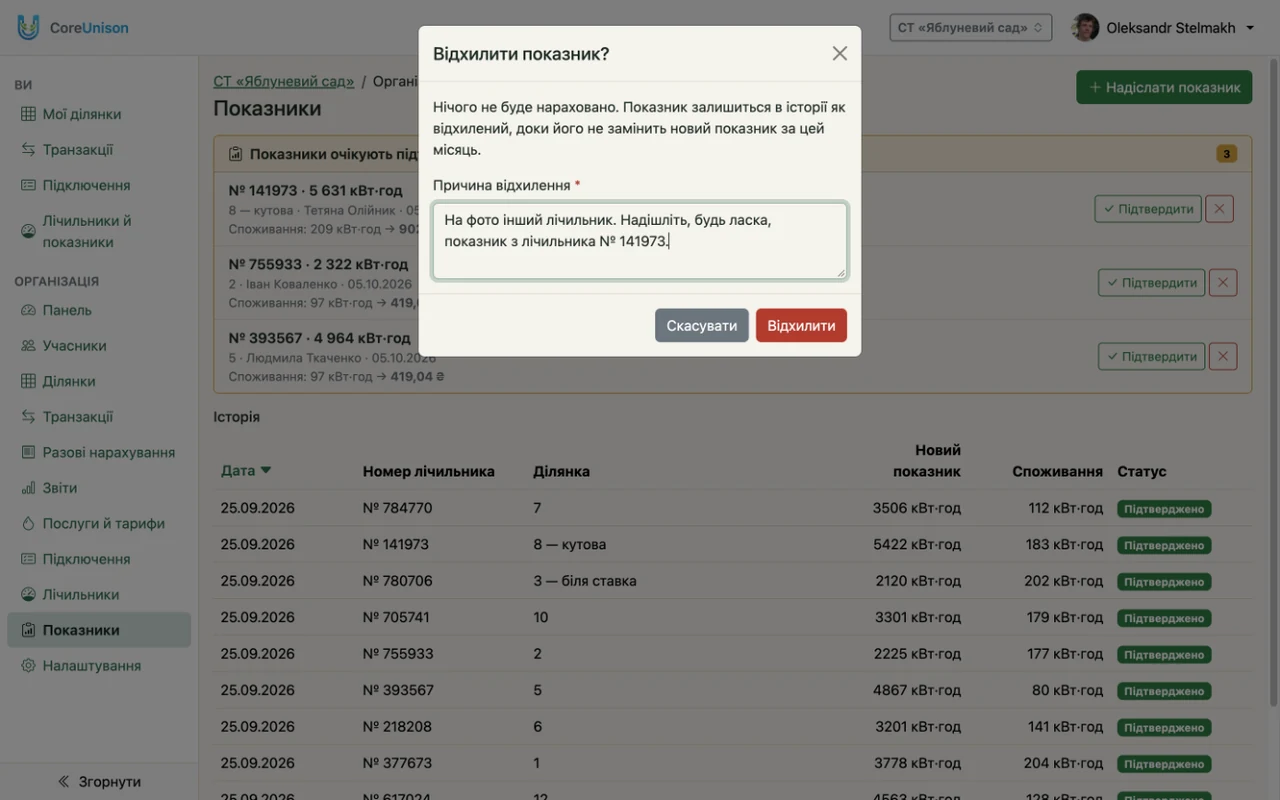Click the Послуги й тарифи droplet icon
Image resolution: width=1280 pixels, height=800 pixels.
click(x=28, y=523)
